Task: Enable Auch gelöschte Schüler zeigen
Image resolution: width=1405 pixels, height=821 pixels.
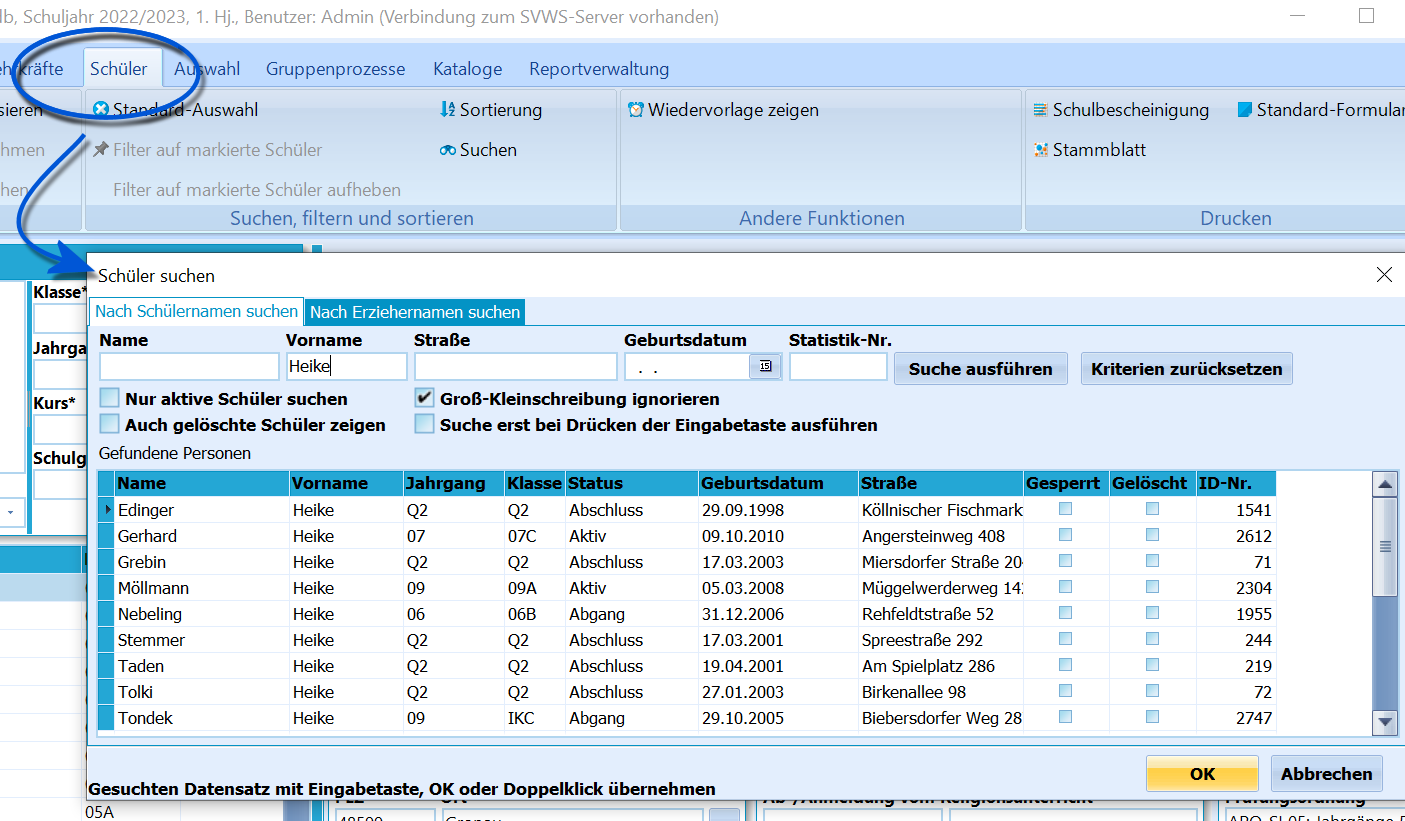Action: 109,424
